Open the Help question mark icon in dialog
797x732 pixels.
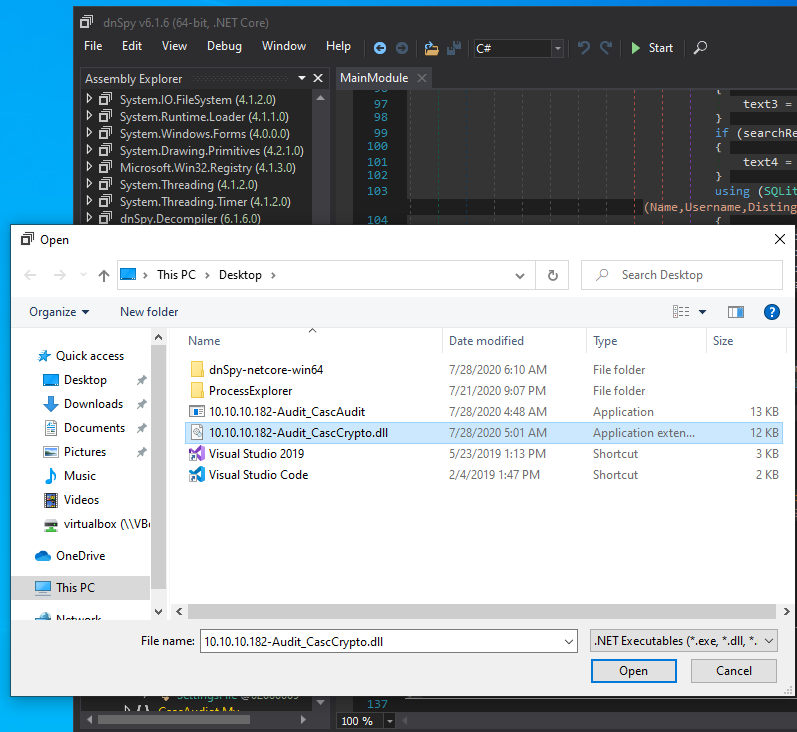point(771,312)
